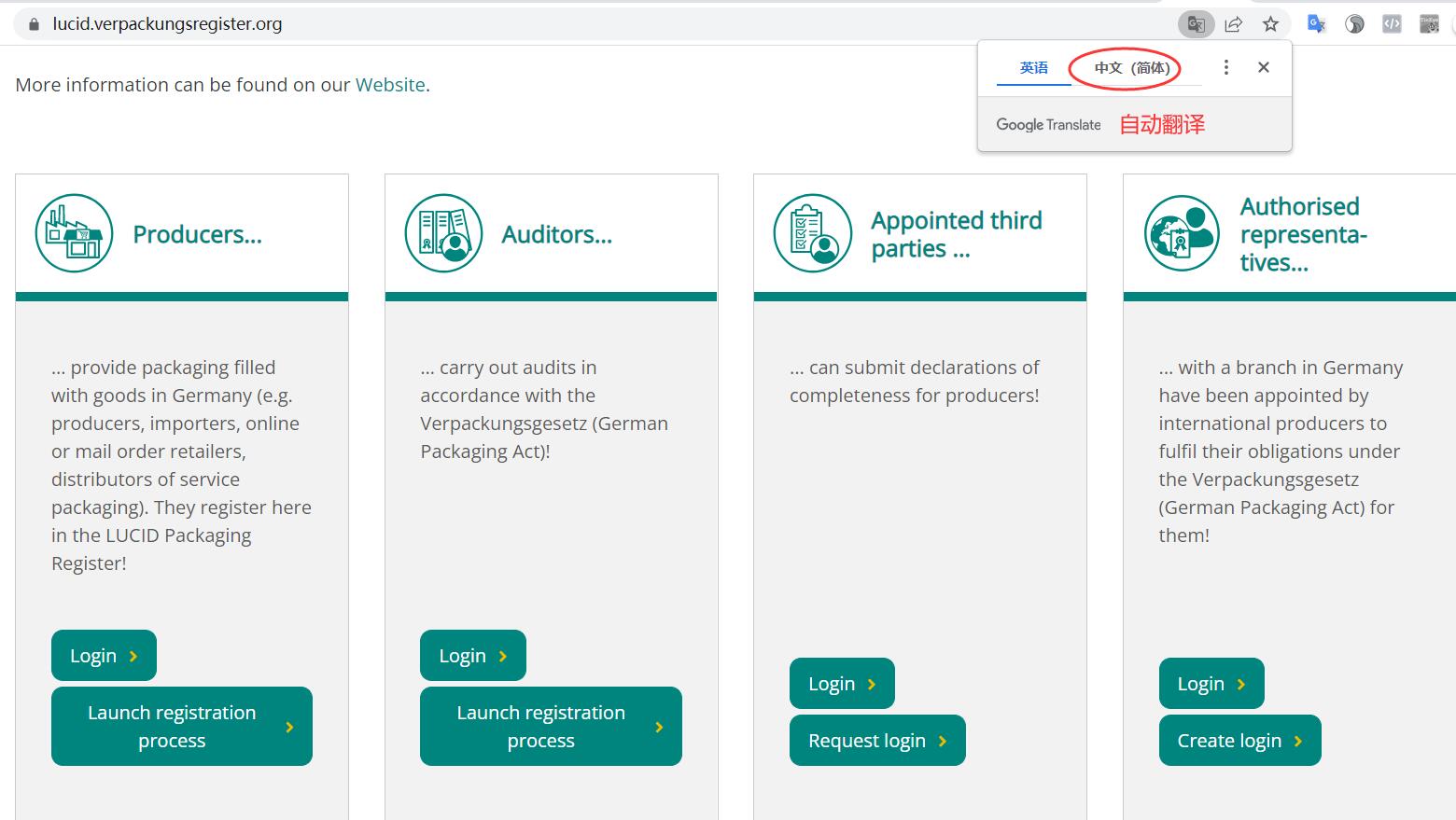Select the 英语 tab in translate popup
This screenshot has width=1456, height=820.
coord(1034,68)
